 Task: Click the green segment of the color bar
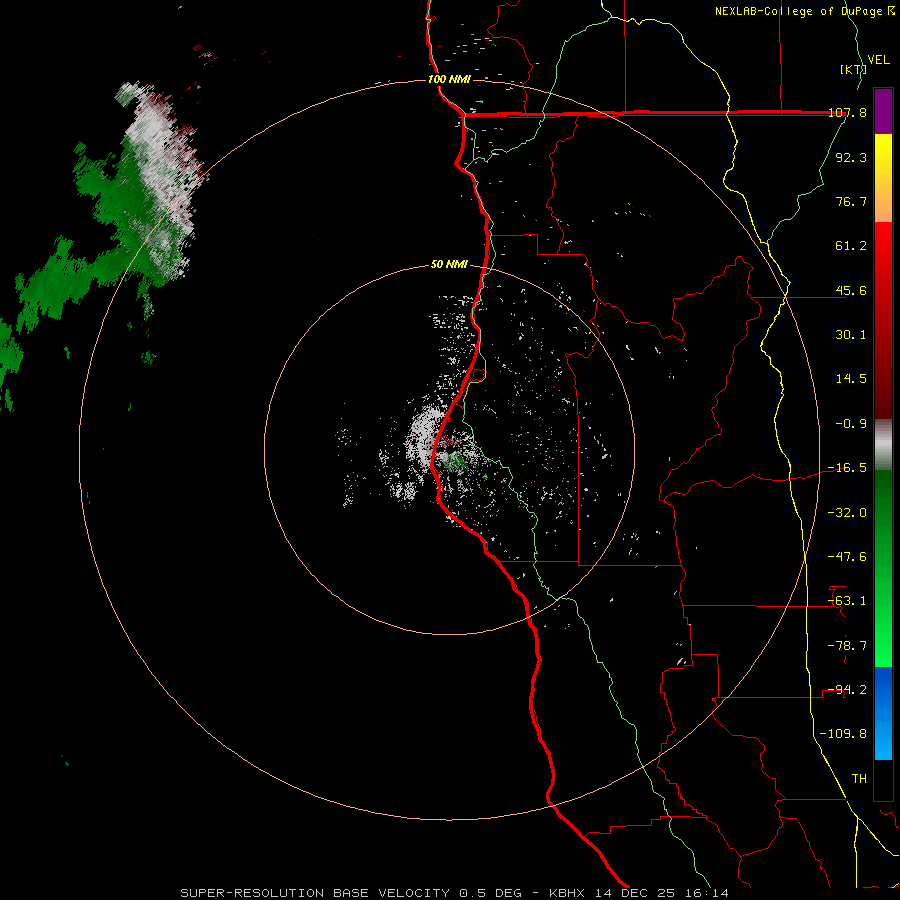click(883, 568)
